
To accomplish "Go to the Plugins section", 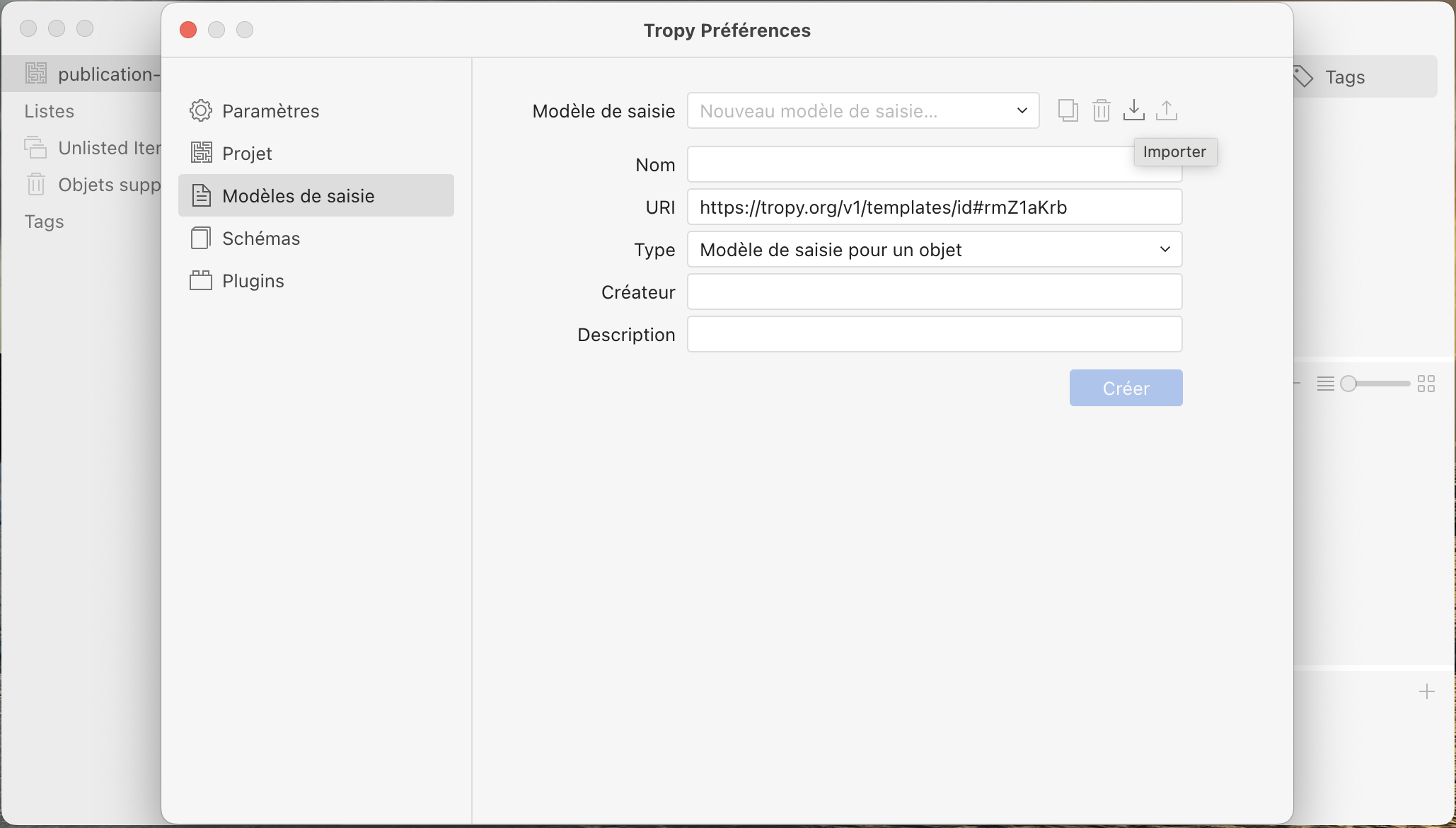I will pyautogui.click(x=253, y=281).
